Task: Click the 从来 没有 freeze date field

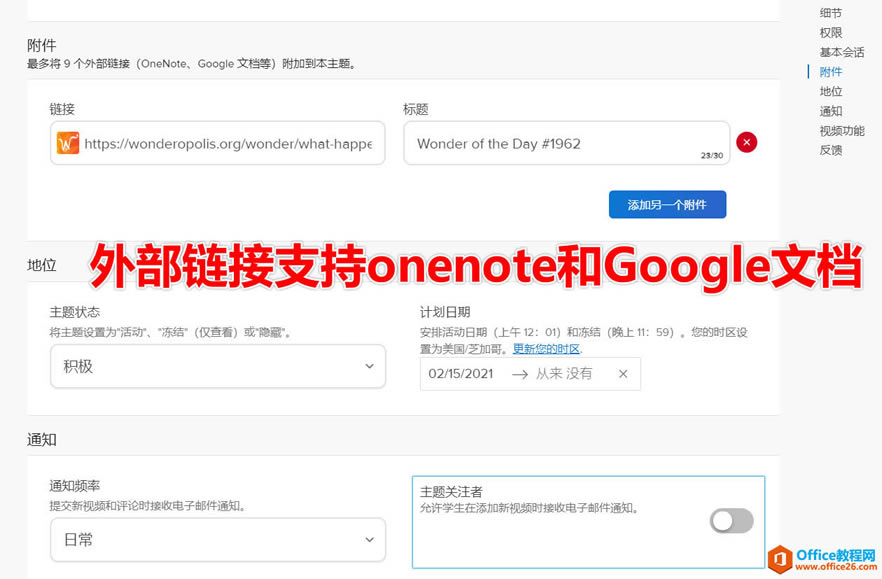Action: point(564,374)
